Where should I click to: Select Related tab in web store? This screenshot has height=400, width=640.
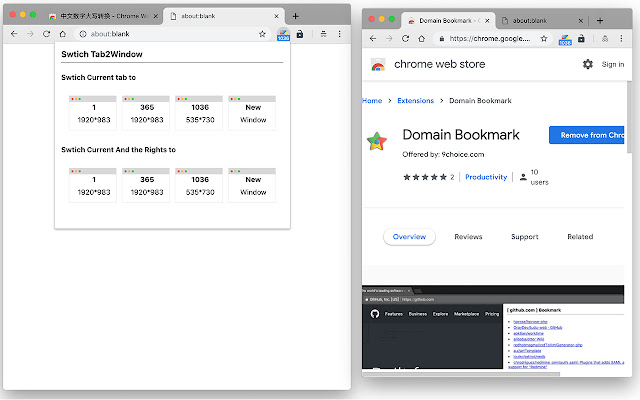580,237
